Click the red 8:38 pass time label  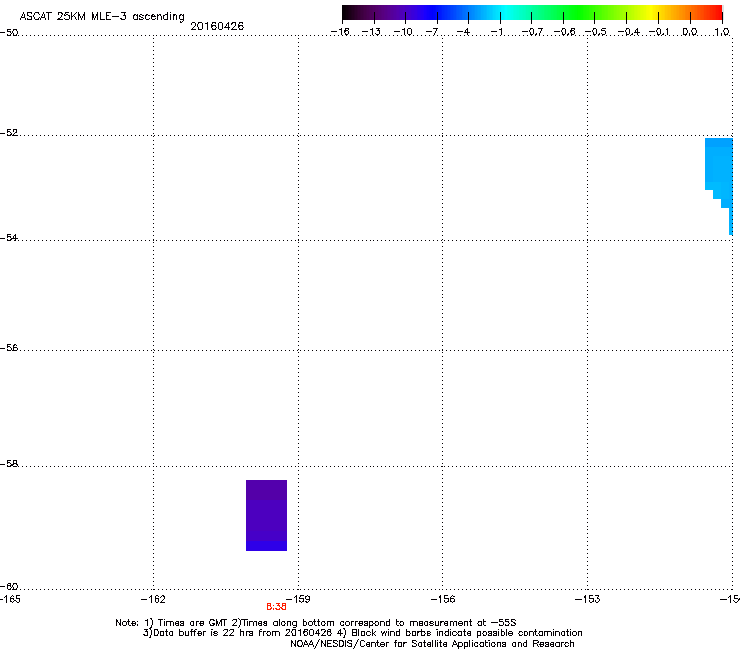point(277,607)
